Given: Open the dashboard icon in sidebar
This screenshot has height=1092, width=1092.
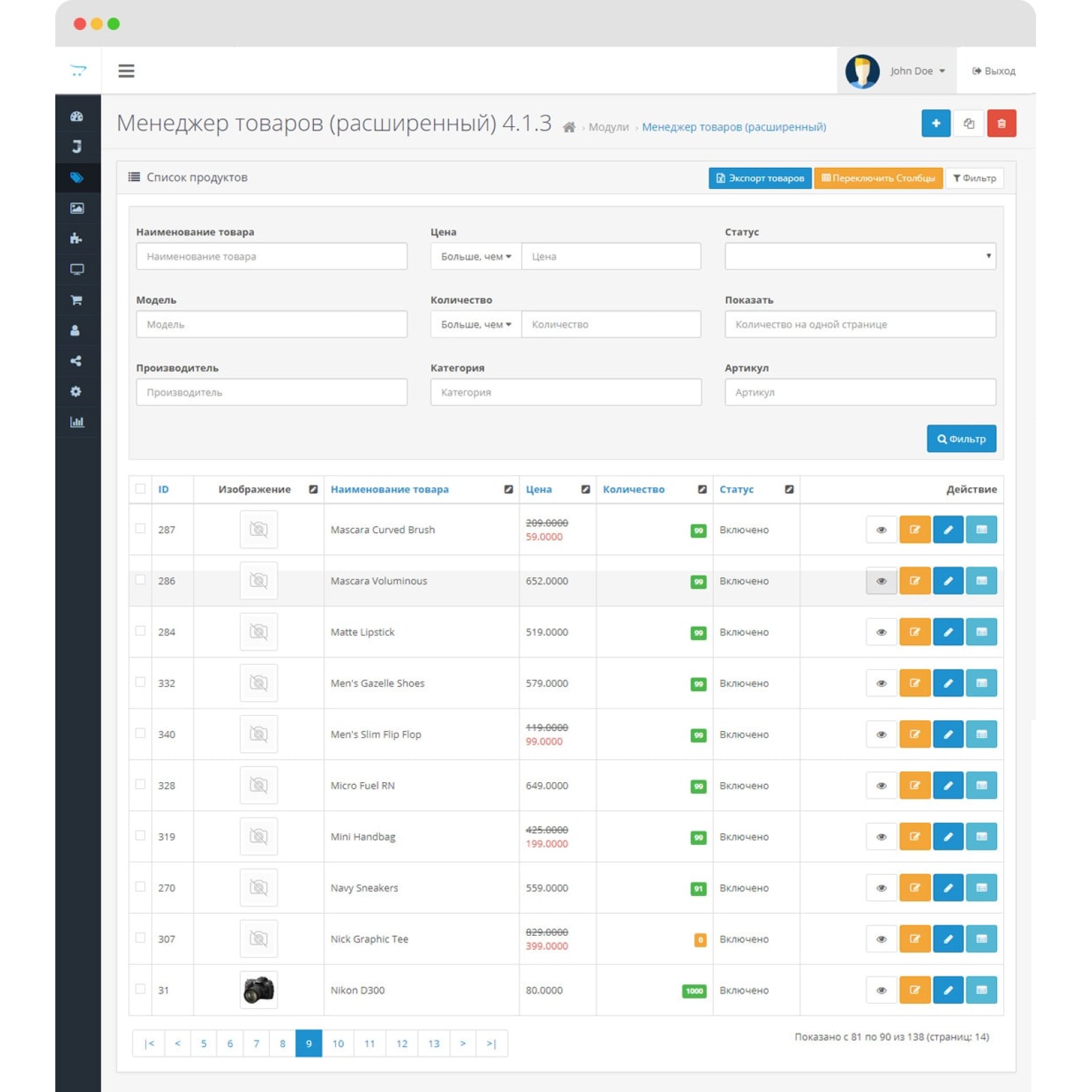Looking at the screenshot, I should 76,117.
